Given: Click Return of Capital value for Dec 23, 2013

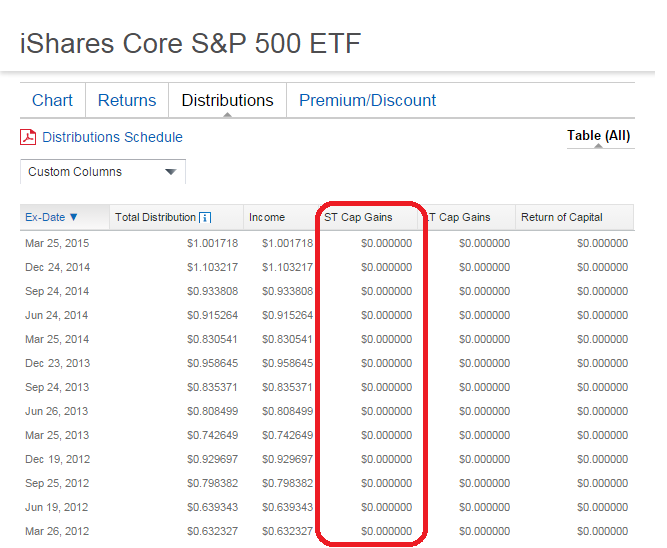Looking at the screenshot, I should [603, 363].
